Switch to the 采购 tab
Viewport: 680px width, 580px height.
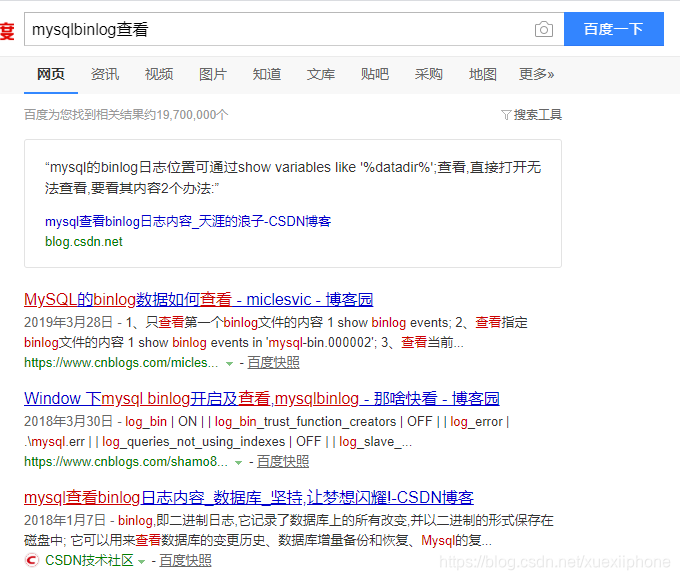(x=428, y=74)
